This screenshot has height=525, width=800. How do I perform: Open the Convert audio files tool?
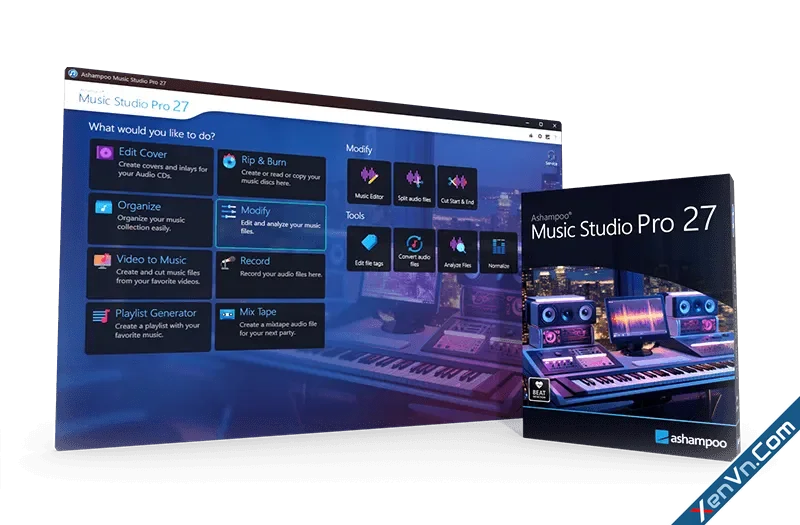pyautogui.click(x=414, y=250)
